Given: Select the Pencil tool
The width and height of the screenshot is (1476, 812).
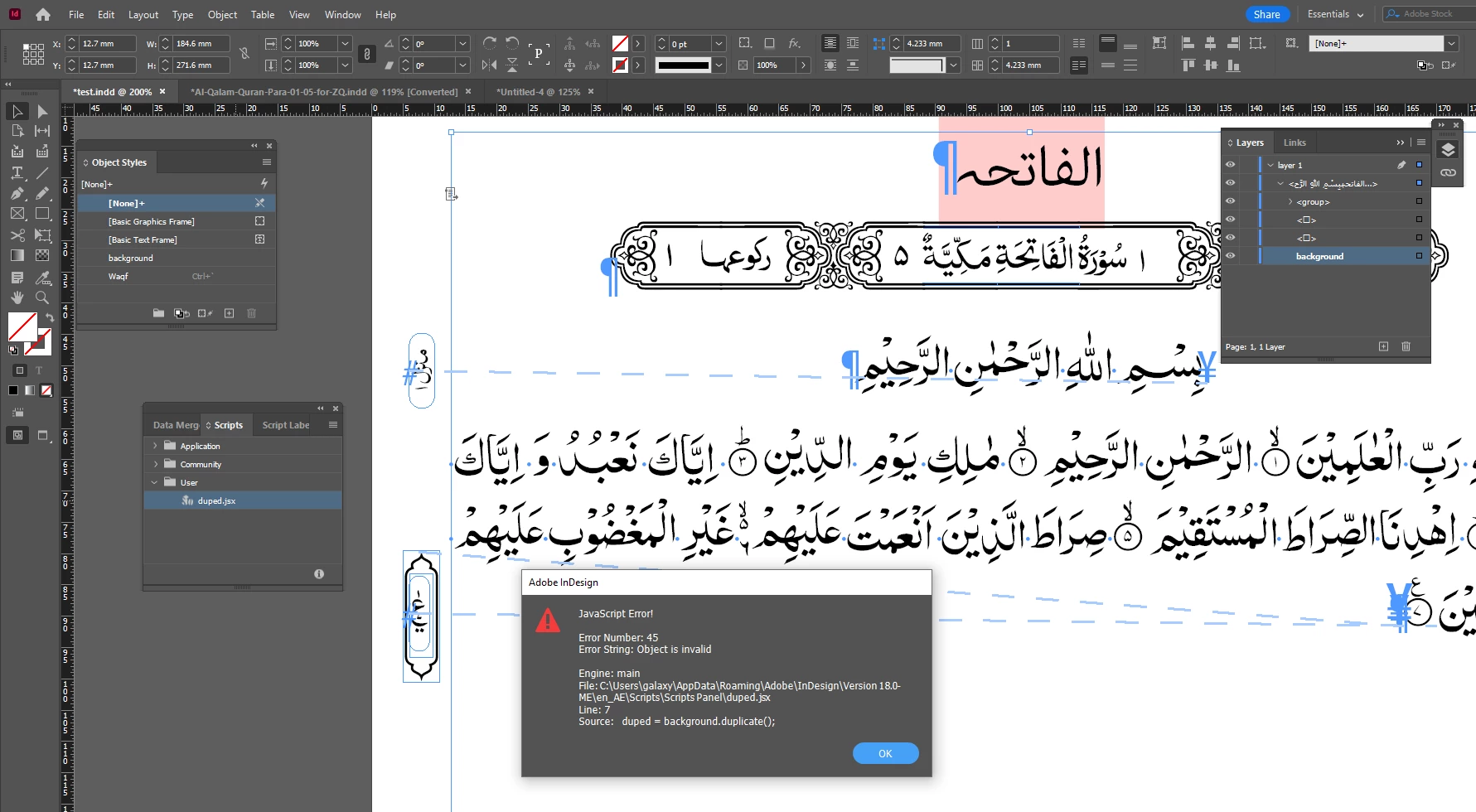Looking at the screenshot, I should pyautogui.click(x=42, y=193).
